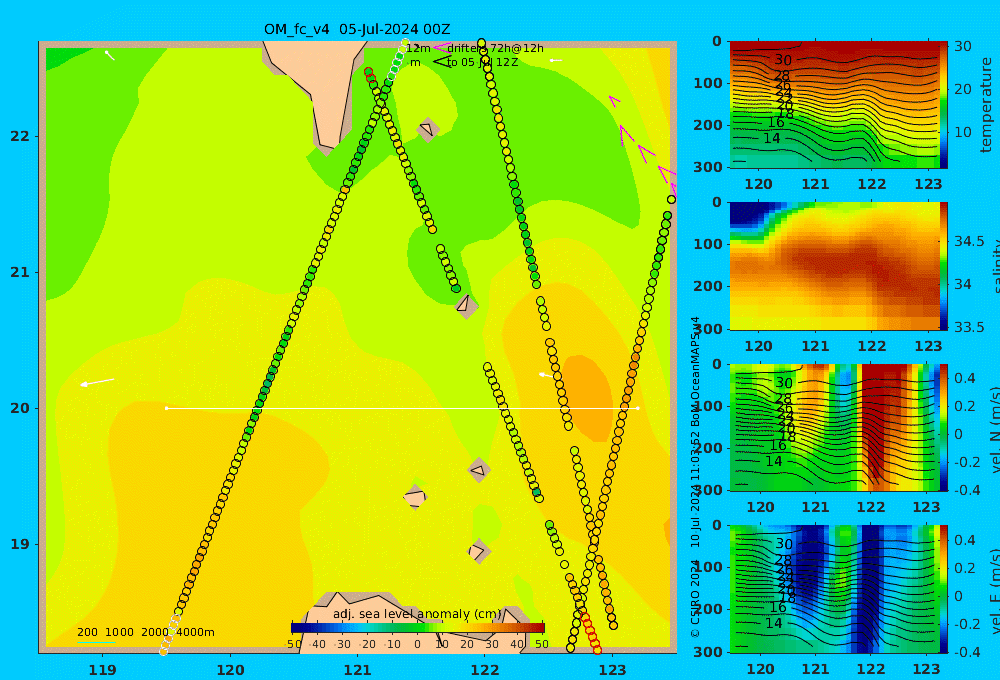Select the salinity section panel
Viewport: 1000px width, 680px height.
pyautogui.click(x=834, y=265)
